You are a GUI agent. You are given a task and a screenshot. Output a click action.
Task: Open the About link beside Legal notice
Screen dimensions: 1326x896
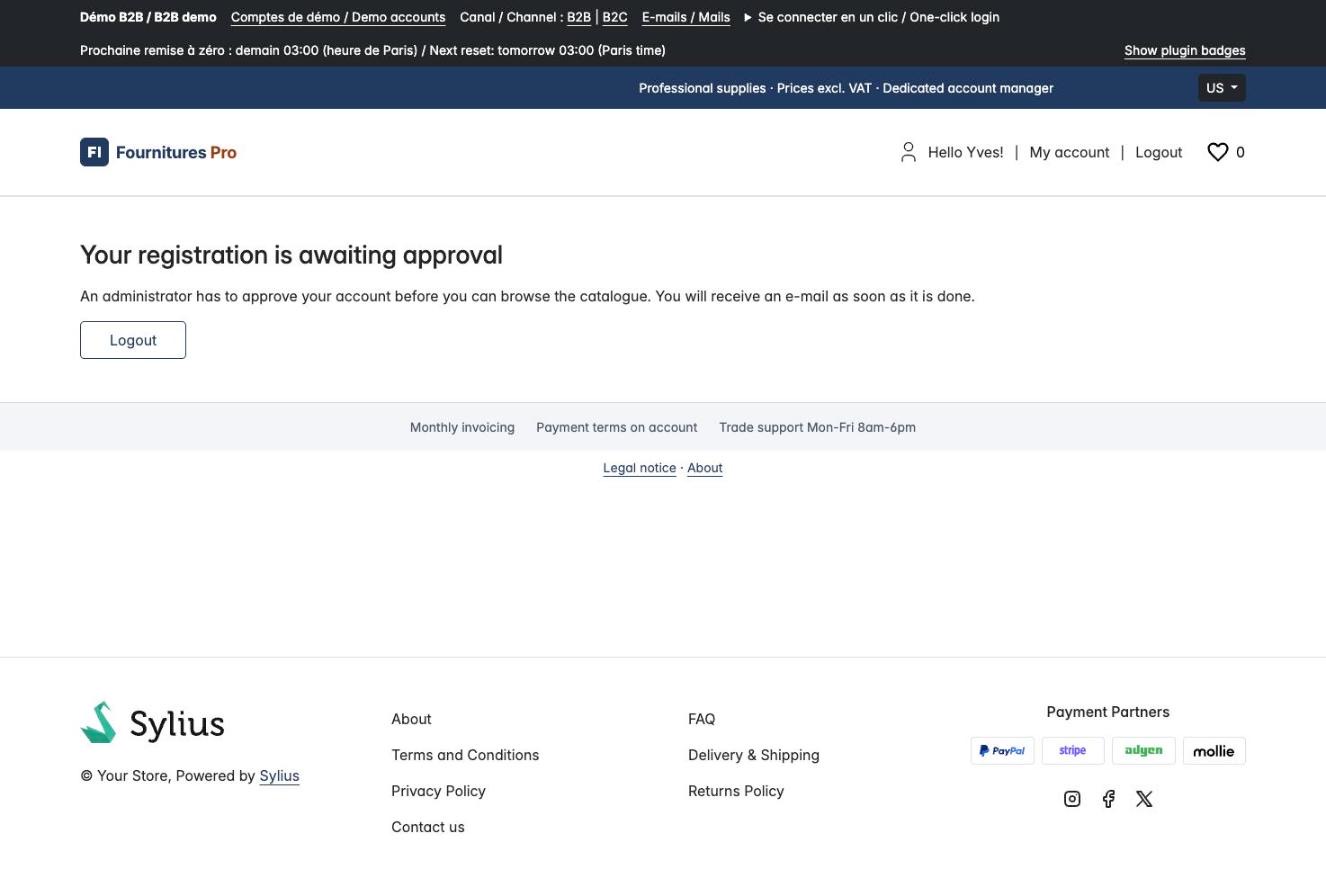pyautogui.click(x=705, y=468)
